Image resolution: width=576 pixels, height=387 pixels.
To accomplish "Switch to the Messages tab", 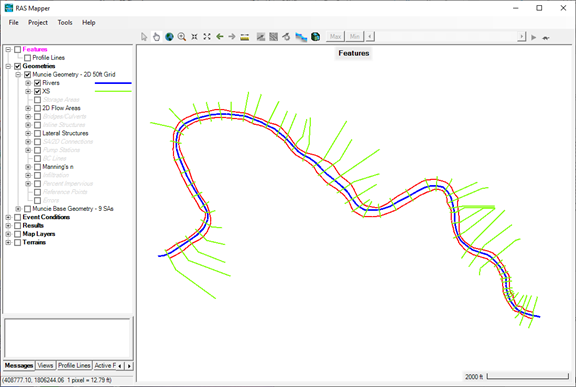I will pos(19,366).
